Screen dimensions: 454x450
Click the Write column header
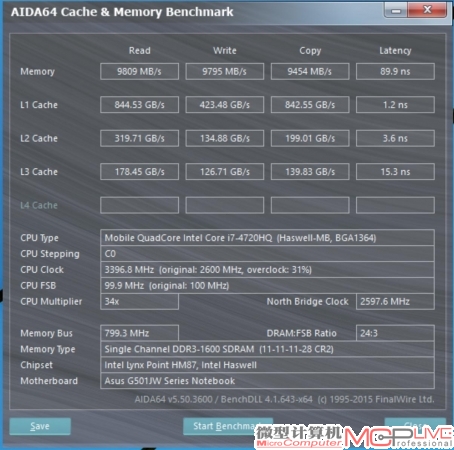(225, 50)
